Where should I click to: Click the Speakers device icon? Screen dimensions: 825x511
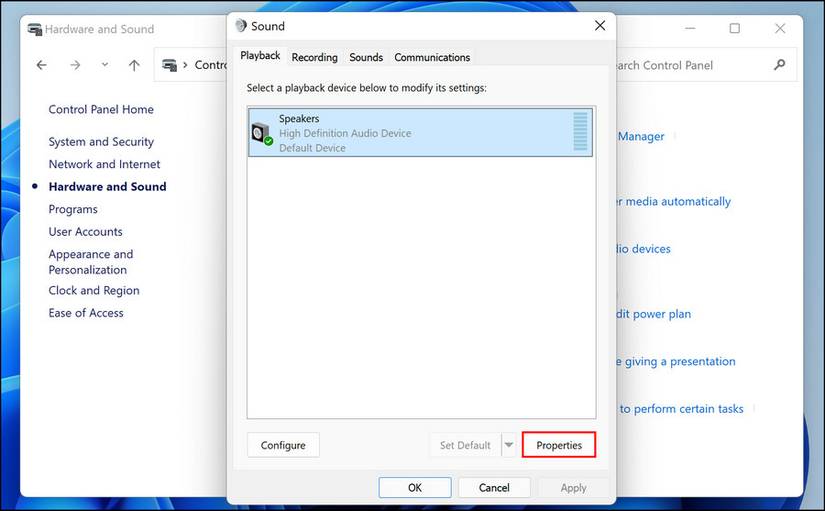tap(261, 134)
